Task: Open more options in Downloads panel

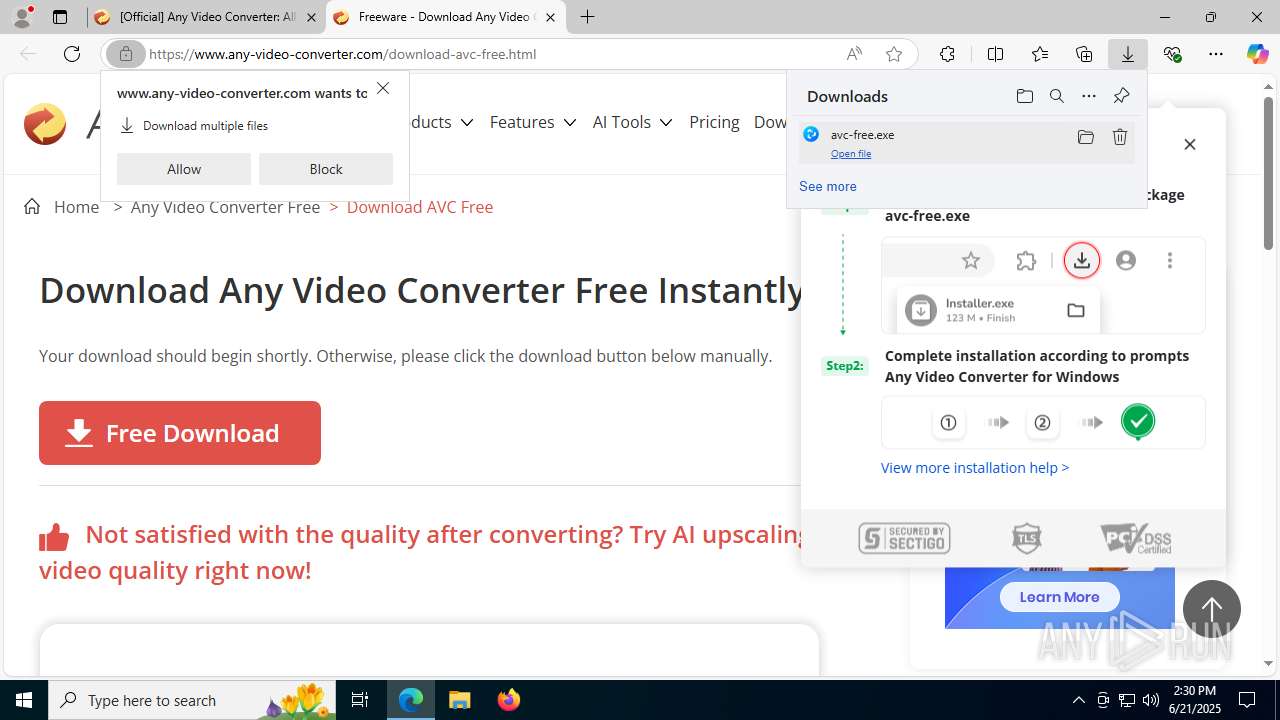Action: (1089, 96)
